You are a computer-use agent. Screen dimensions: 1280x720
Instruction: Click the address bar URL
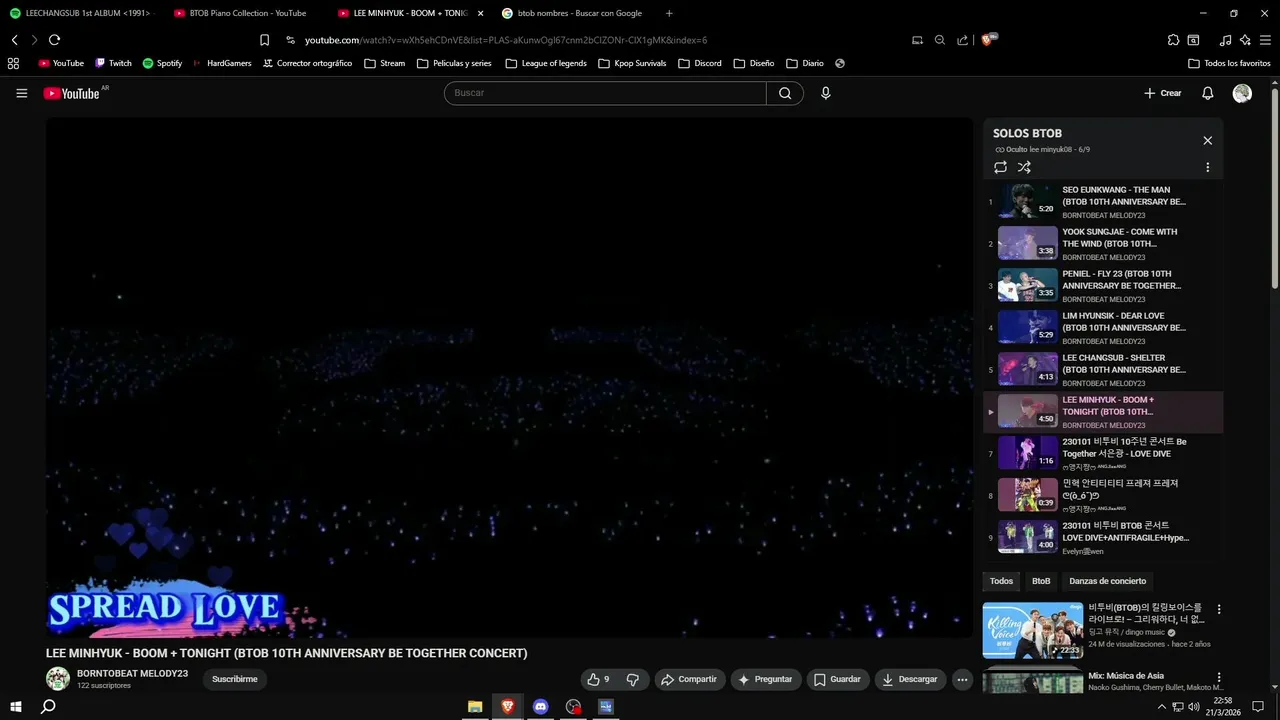point(505,40)
